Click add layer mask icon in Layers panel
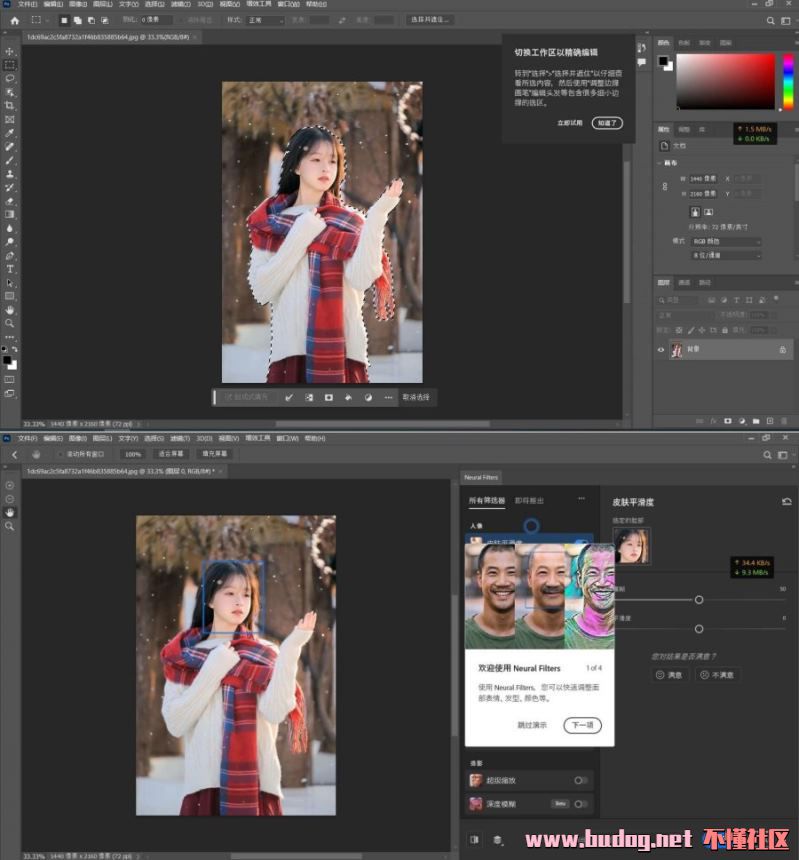Image resolution: width=799 pixels, height=860 pixels. point(728,421)
